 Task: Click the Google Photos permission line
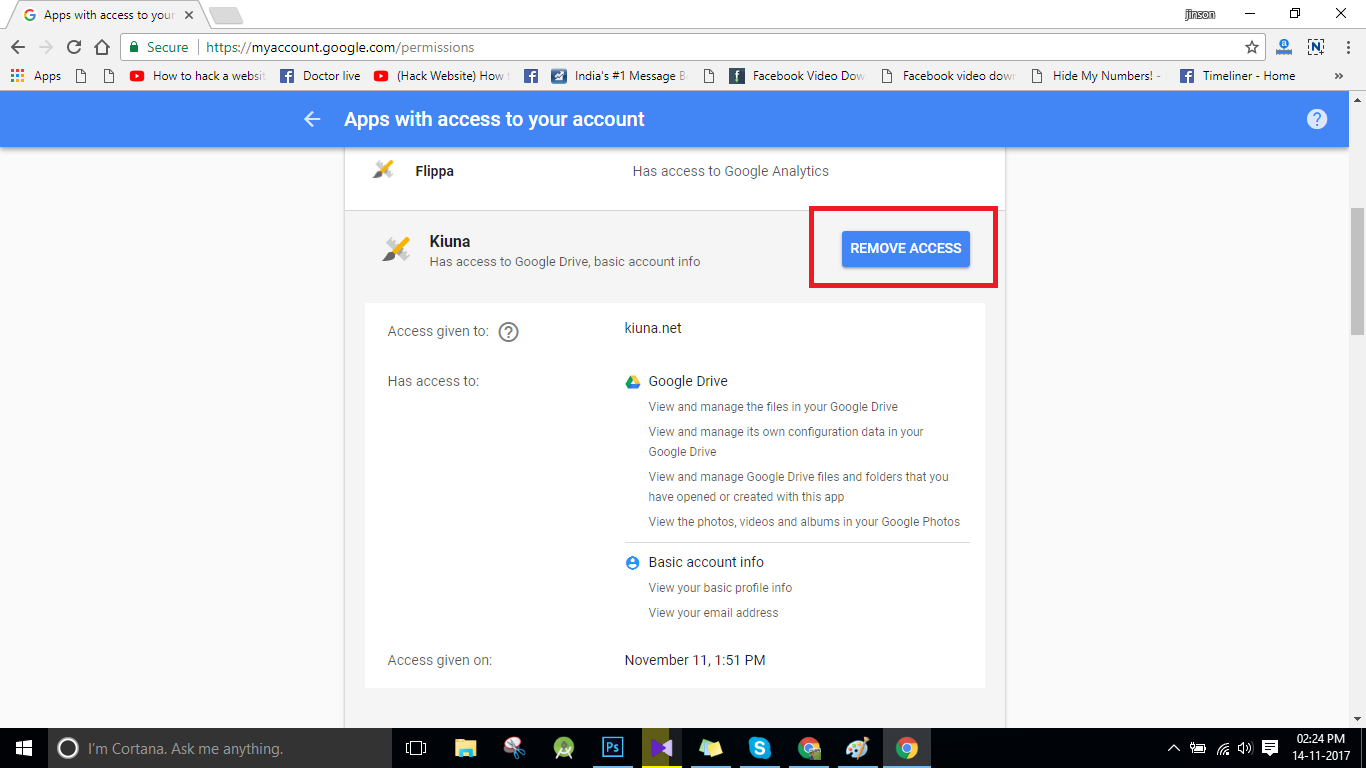click(x=804, y=522)
